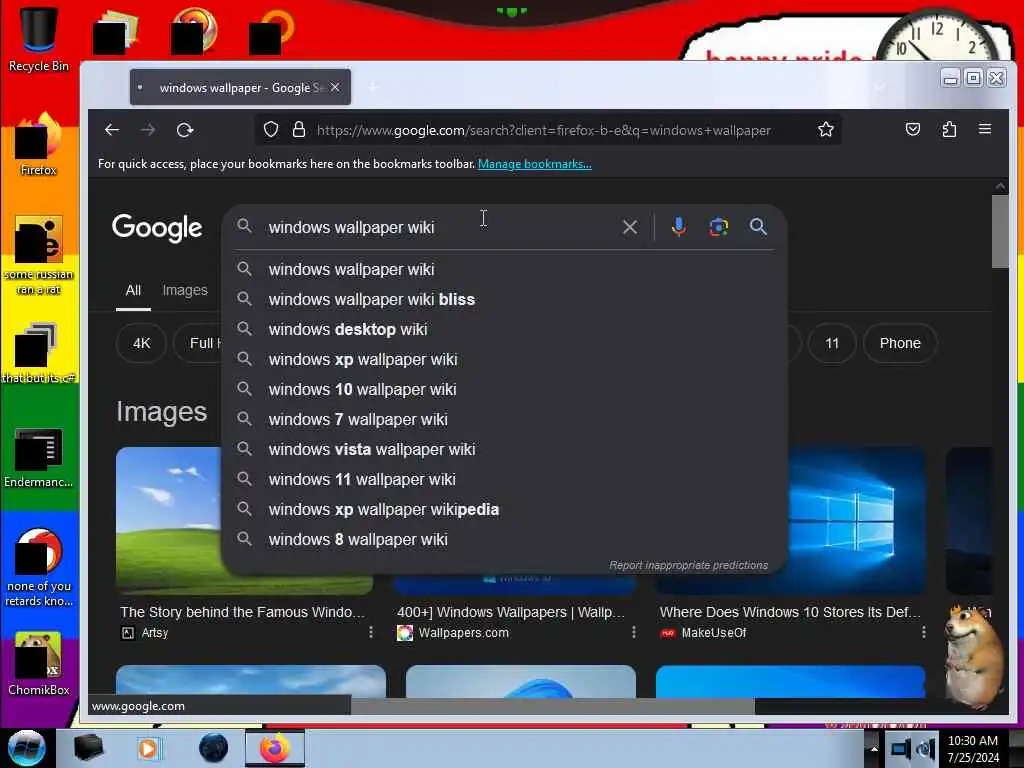Open the Firefox hamburger application menu
This screenshot has height=768, width=1024.
(x=985, y=129)
